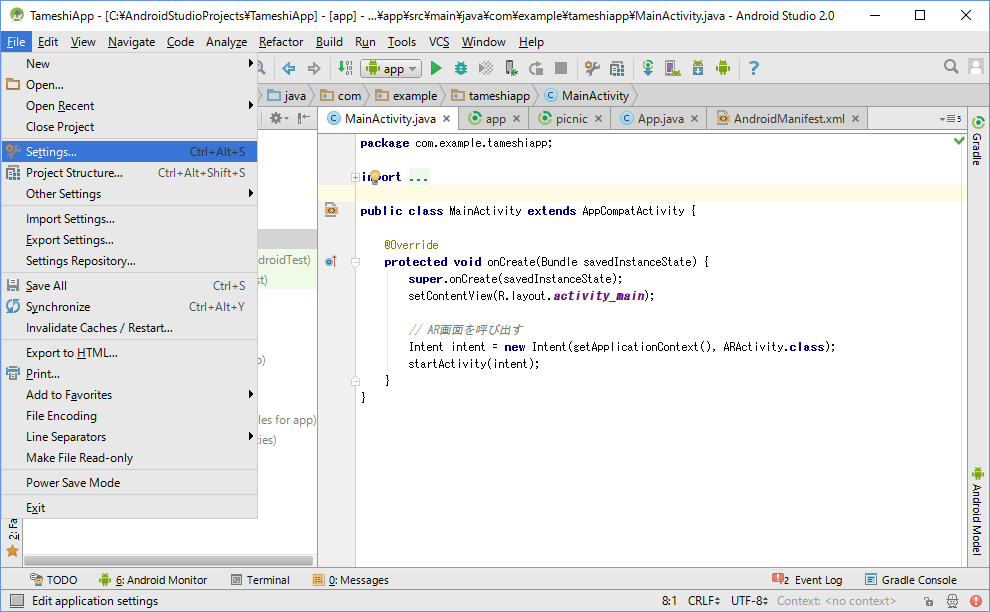Click the inspector hector icon in status bar
The width and height of the screenshot is (990, 612).
[x=952, y=601]
